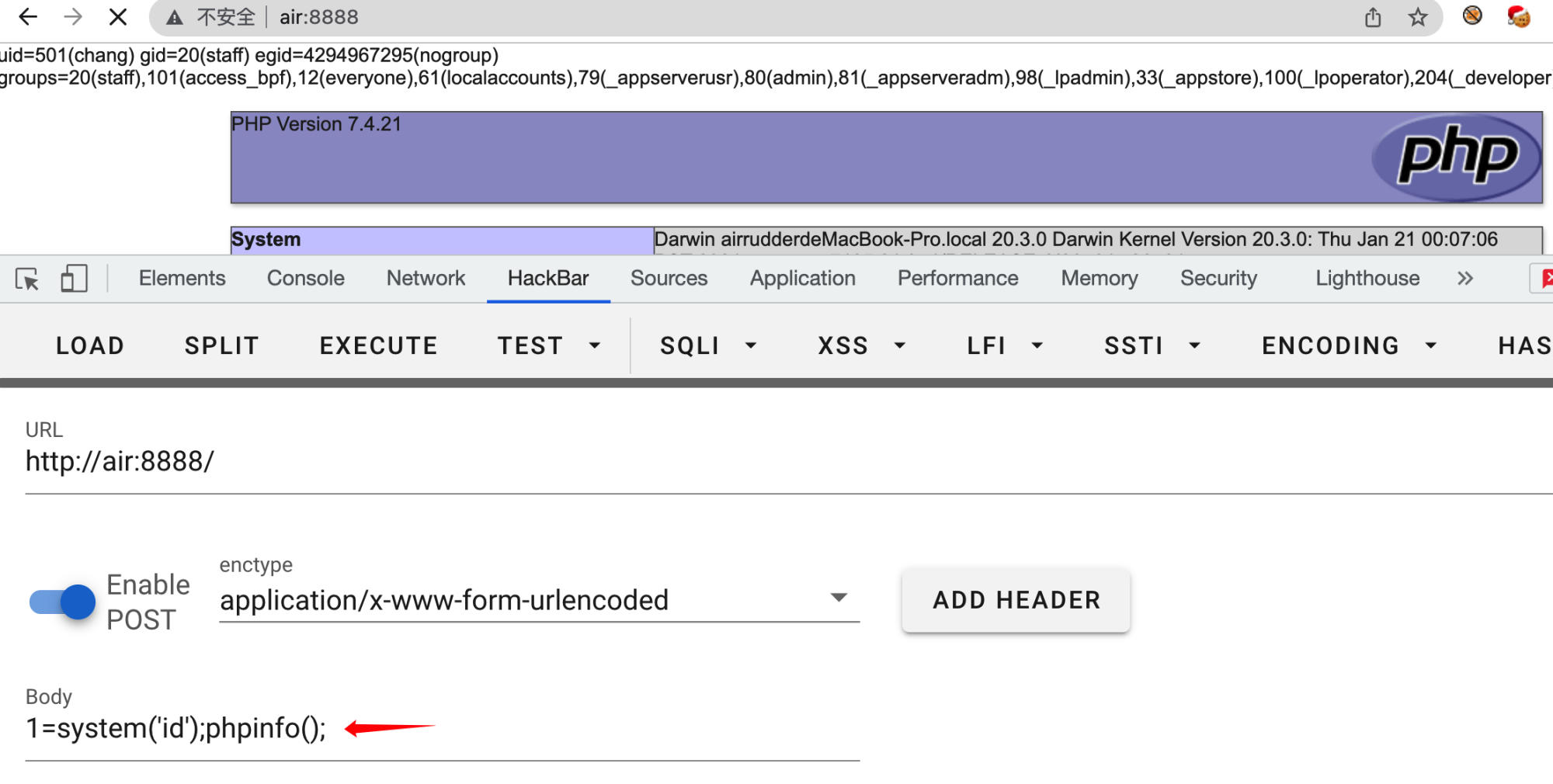This screenshot has width=1553, height=784.
Task: Click the browser forward arrow
Action: [x=73, y=17]
